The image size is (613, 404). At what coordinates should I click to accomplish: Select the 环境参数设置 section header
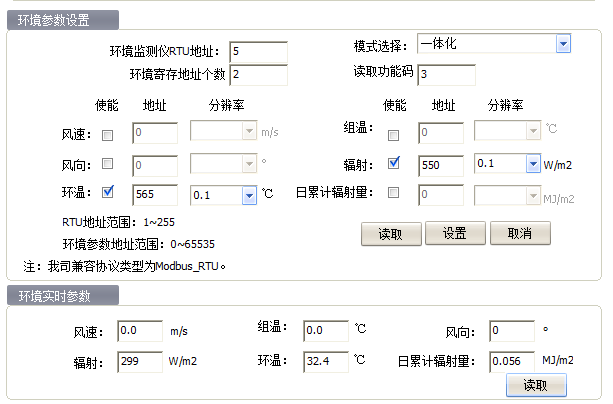click(x=62, y=21)
